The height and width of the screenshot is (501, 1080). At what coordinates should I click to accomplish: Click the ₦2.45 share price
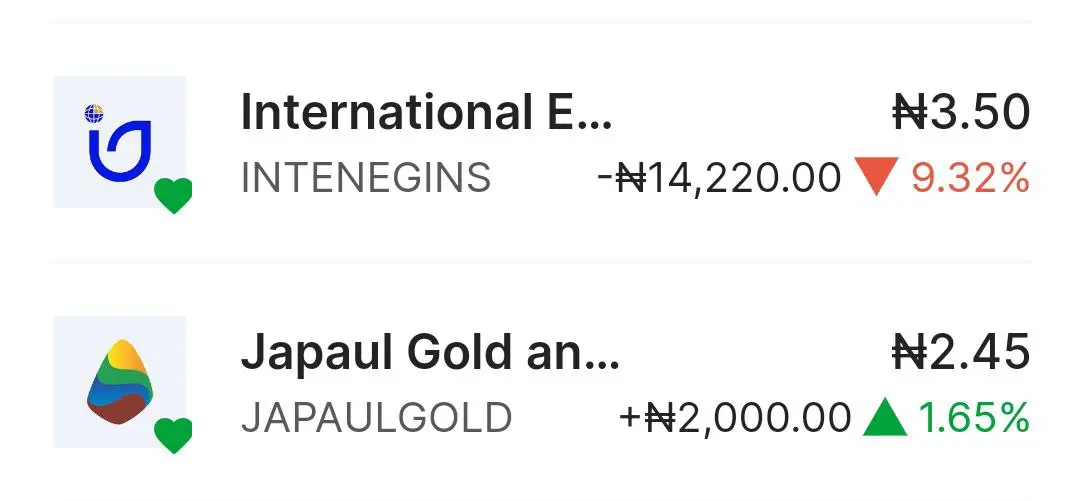[x=961, y=352]
